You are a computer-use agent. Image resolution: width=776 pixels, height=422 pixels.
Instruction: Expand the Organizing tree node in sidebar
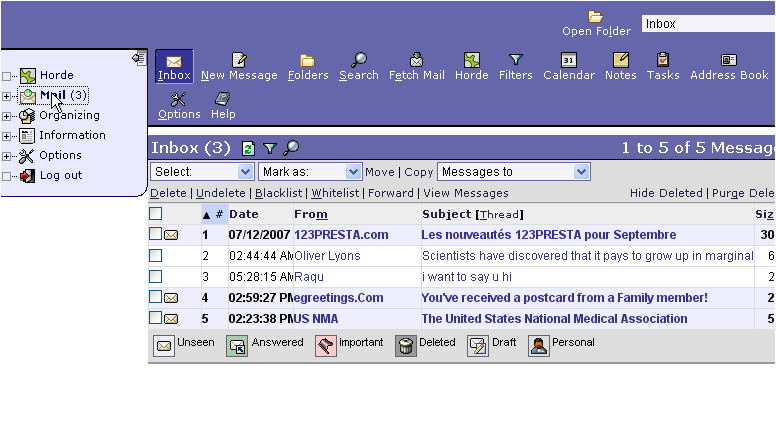click(x=7, y=116)
